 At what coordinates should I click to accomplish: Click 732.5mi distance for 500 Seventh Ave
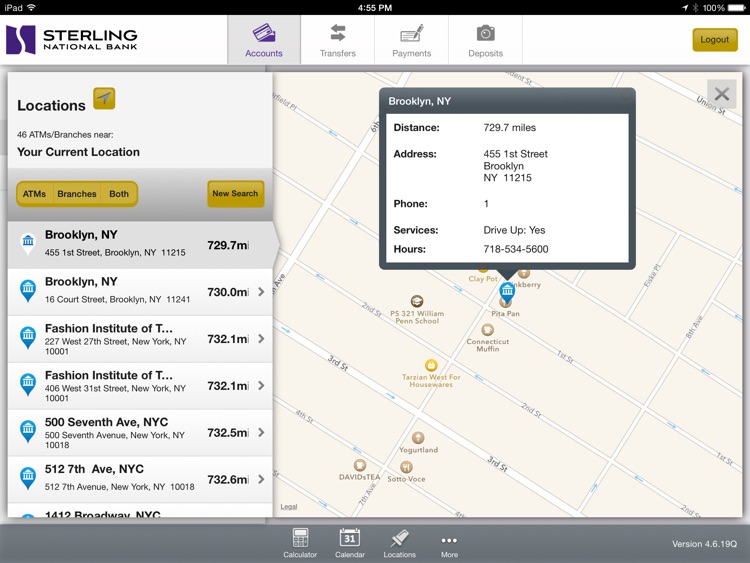(228, 433)
